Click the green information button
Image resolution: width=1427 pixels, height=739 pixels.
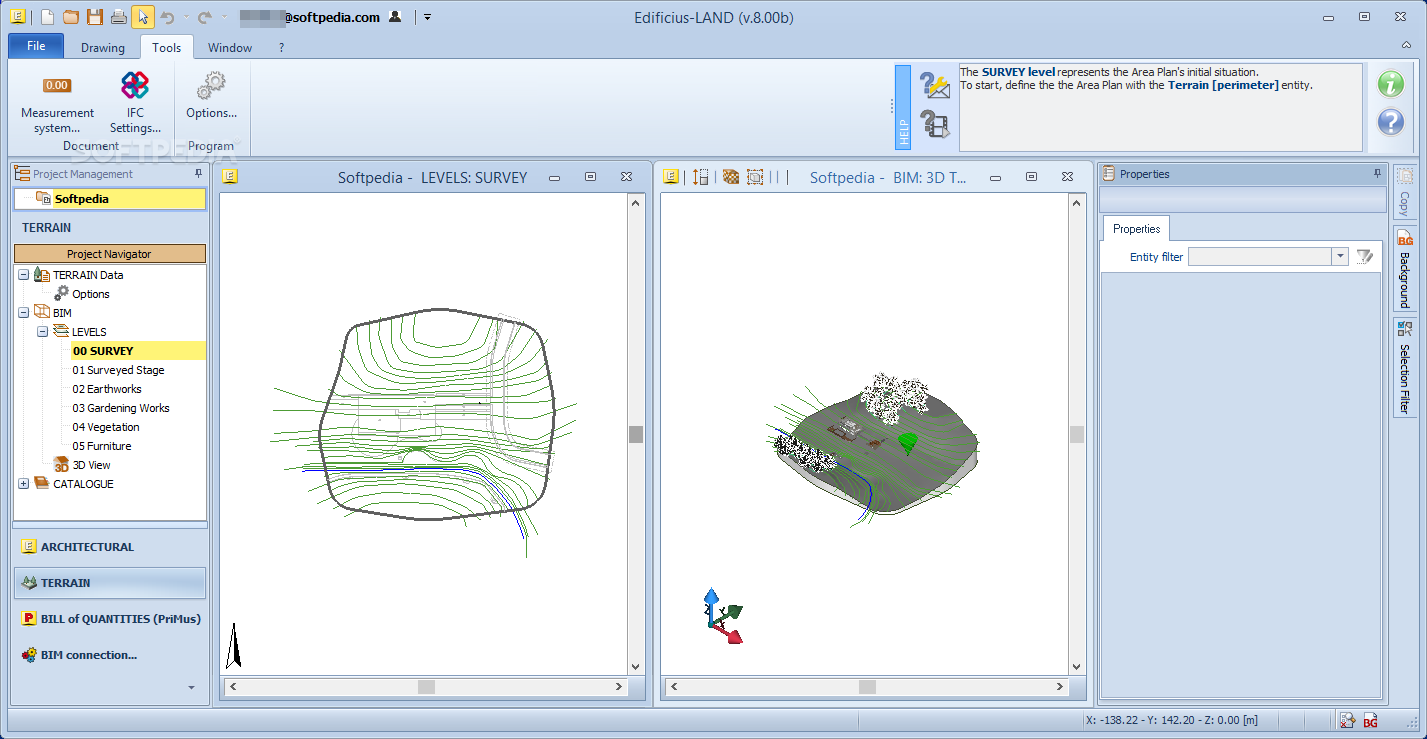click(x=1391, y=84)
